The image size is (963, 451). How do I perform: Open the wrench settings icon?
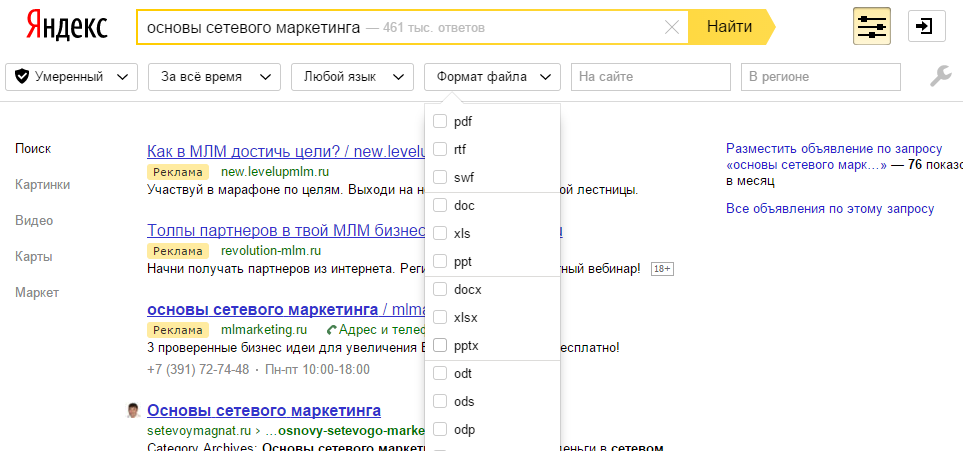pyautogui.click(x=940, y=76)
